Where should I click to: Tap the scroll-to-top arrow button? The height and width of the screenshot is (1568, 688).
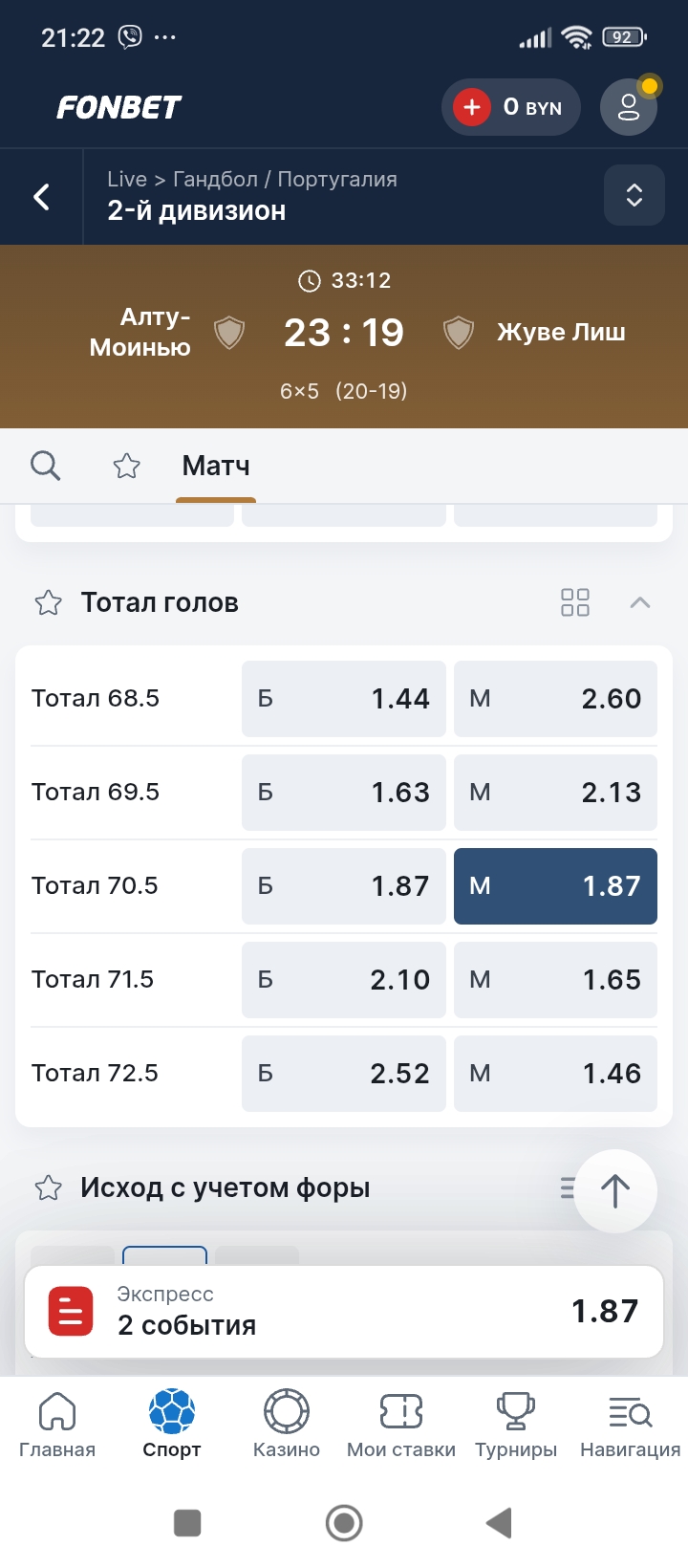click(615, 1190)
